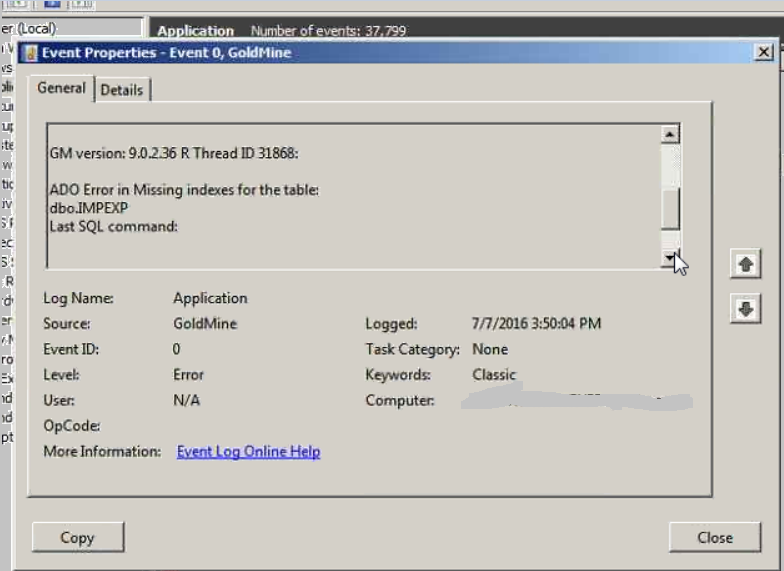Click description box scroll down arrow
Viewport: 784px width, 571px height.
click(671, 259)
